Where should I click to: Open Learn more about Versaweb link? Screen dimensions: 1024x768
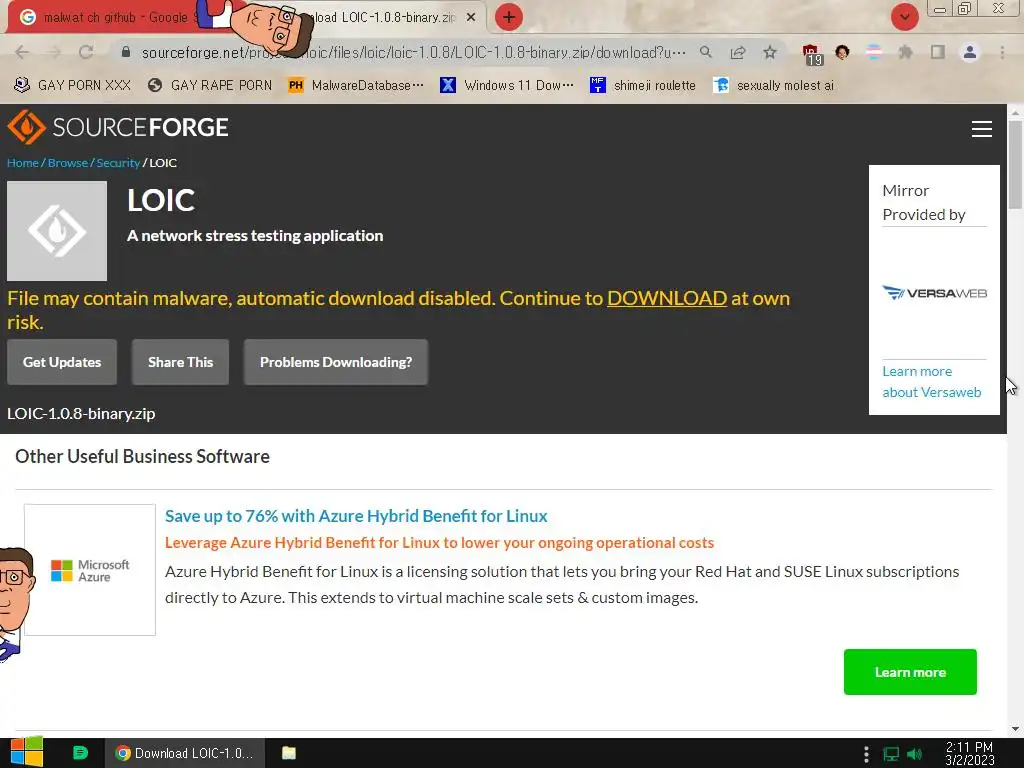931,381
